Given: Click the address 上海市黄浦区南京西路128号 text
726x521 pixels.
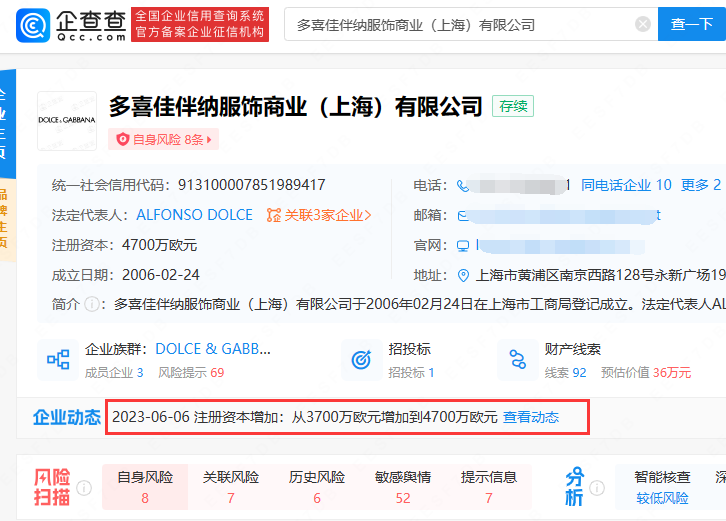Looking at the screenshot, I should pos(601,275).
